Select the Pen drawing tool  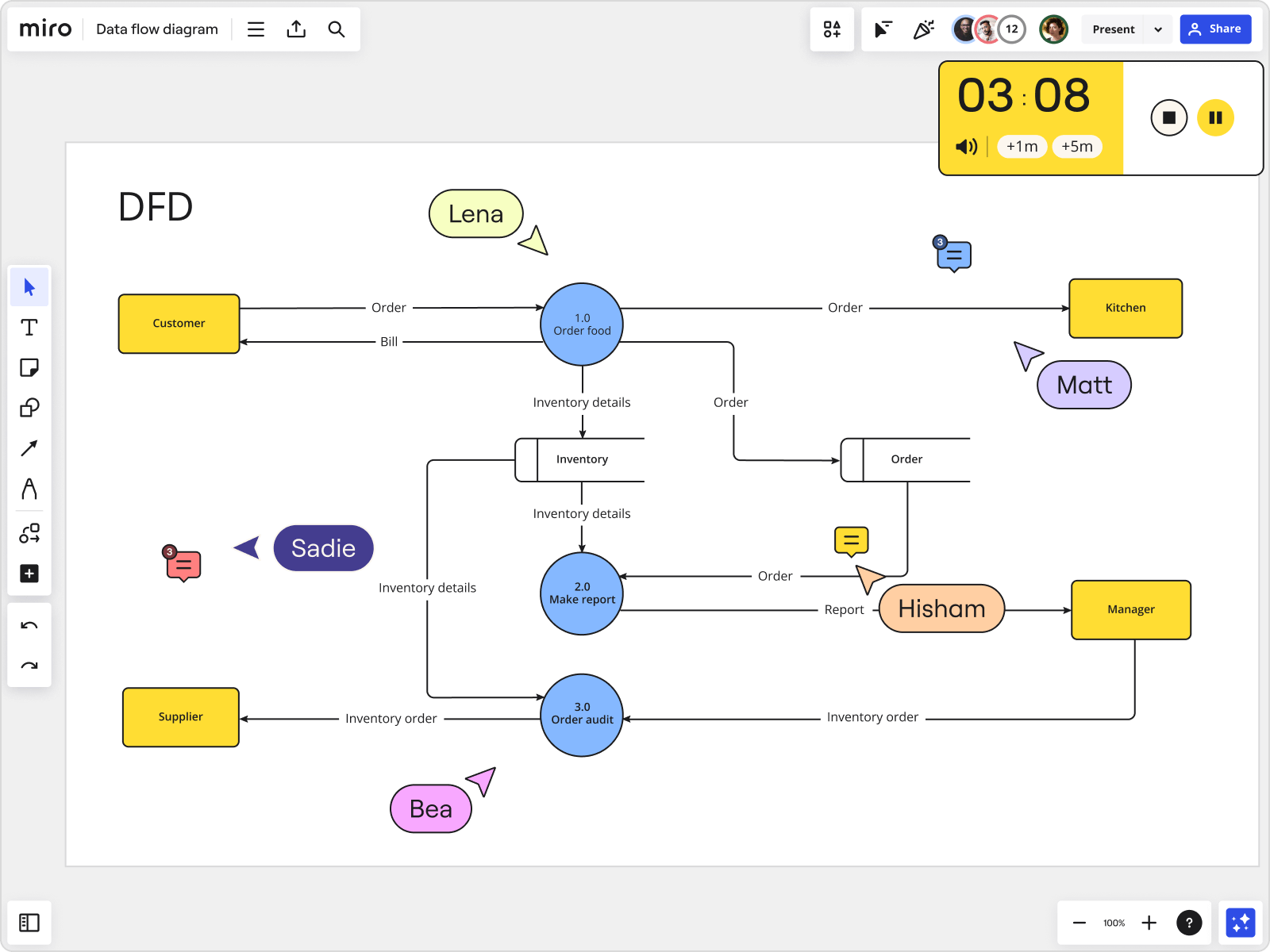pos(29,489)
